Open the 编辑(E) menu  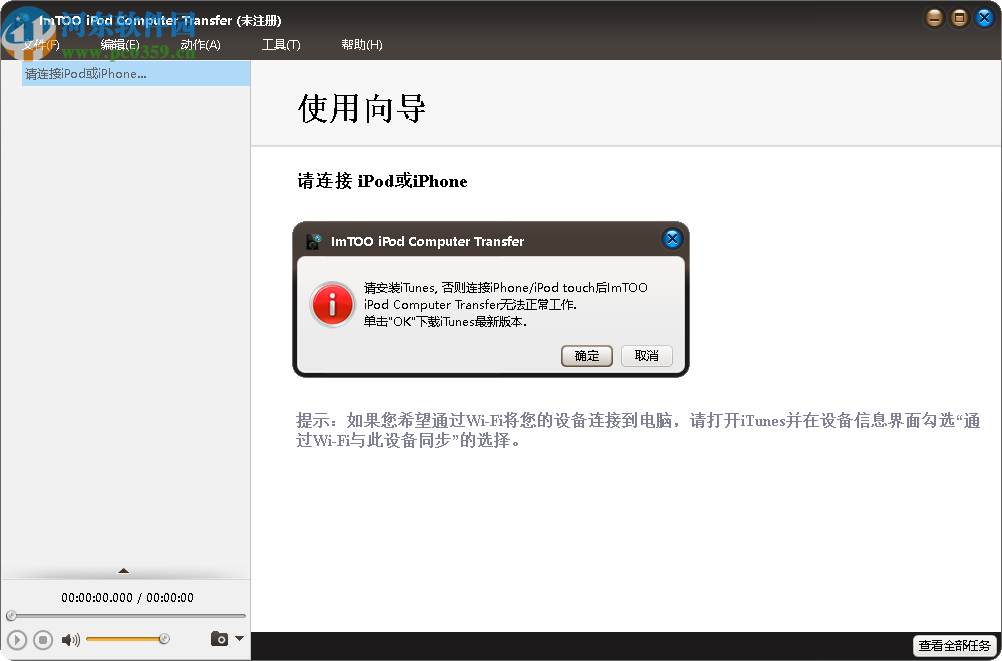click(x=120, y=44)
